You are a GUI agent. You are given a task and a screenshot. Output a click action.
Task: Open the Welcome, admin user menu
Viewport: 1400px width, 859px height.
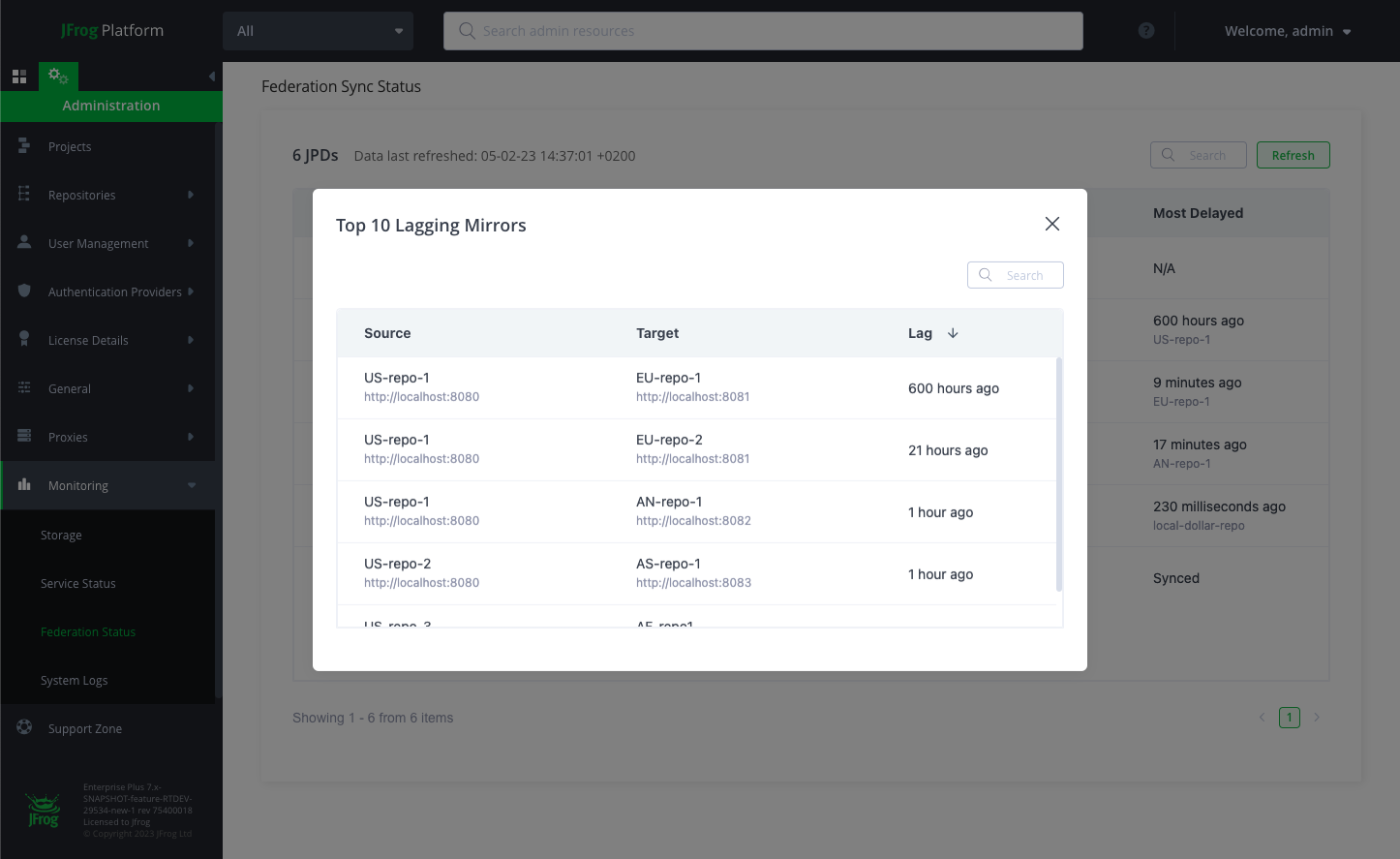[x=1288, y=31]
